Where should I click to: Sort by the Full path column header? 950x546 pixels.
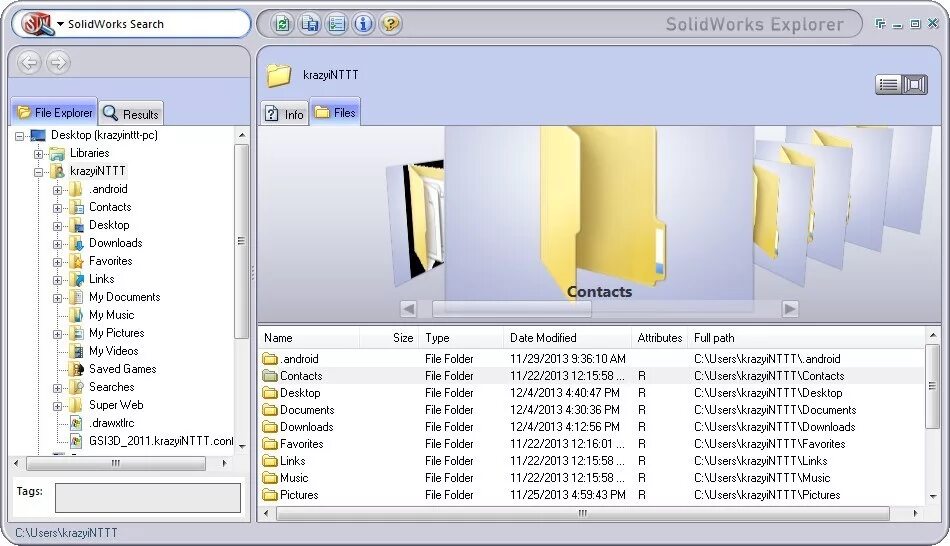806,338
